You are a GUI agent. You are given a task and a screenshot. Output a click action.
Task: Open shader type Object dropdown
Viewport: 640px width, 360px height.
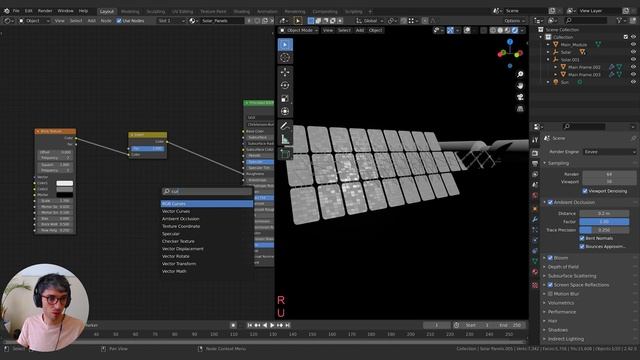point(34,21)
